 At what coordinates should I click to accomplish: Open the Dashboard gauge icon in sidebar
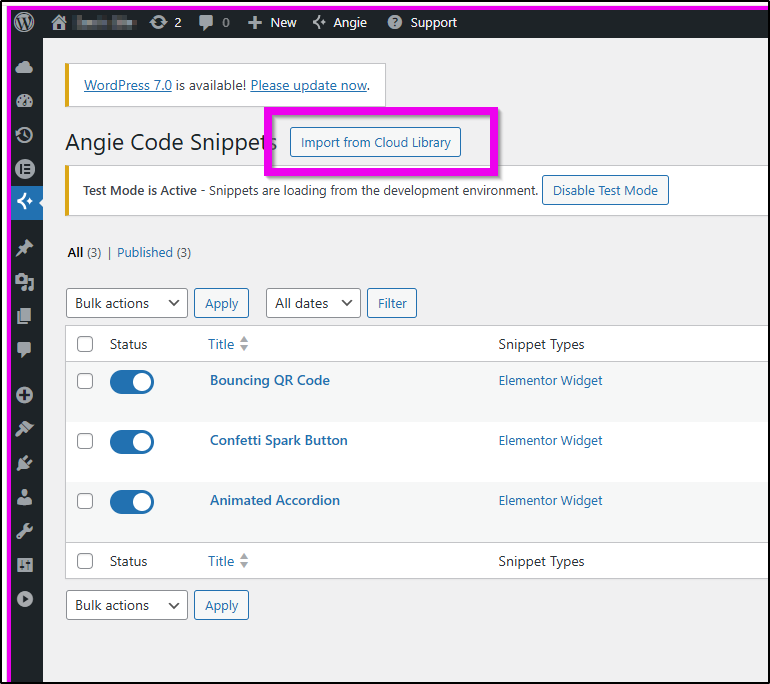coord(24,101)
